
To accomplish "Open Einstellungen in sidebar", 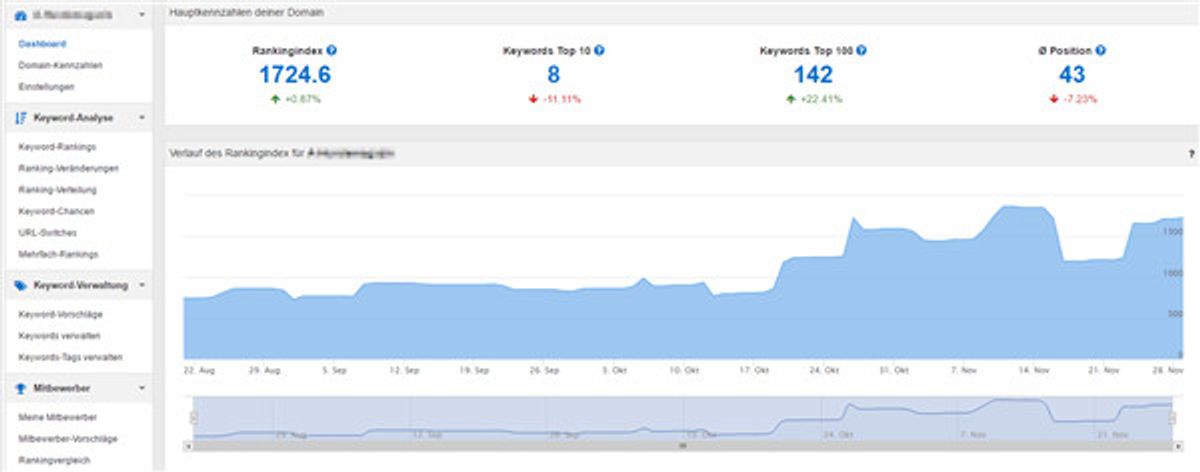I will pyautogui.click(x=46, y=87).
